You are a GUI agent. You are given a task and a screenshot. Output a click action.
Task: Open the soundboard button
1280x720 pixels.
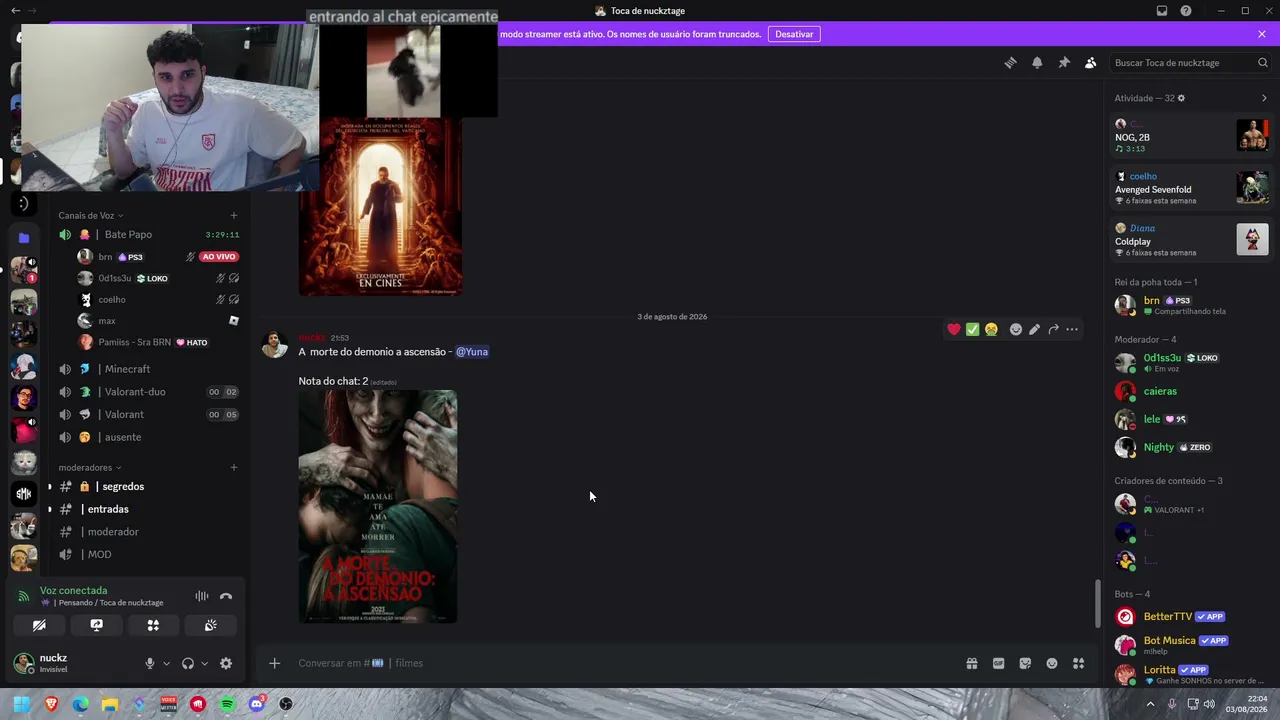211,625
